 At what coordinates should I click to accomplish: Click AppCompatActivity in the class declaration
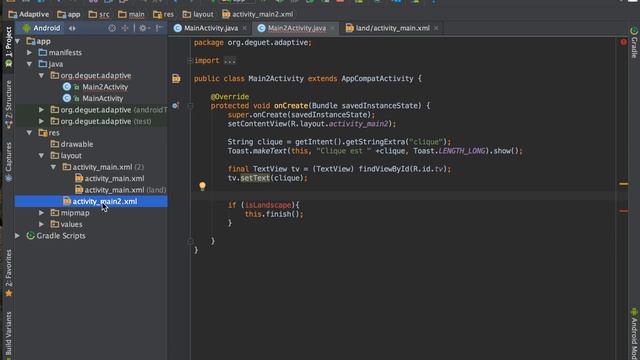[x=377, y=78]
